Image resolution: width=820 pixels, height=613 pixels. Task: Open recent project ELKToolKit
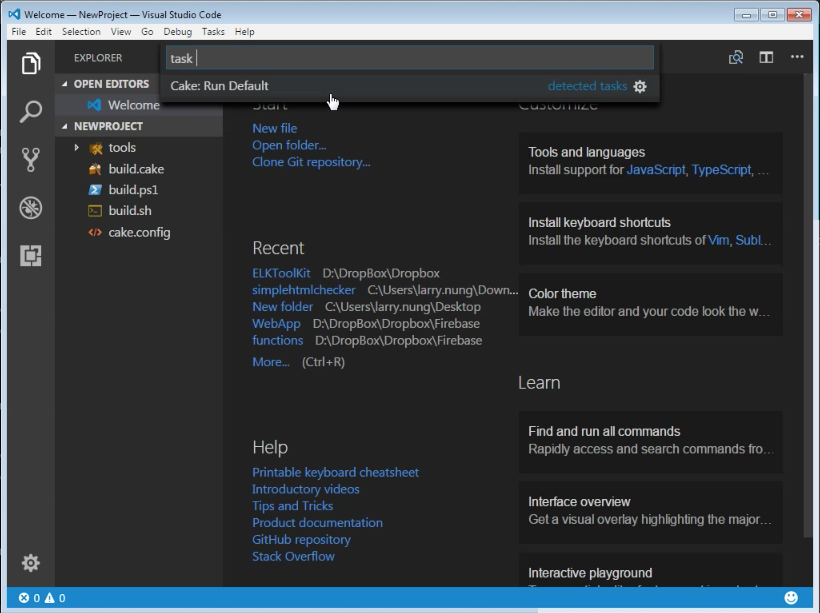pyautogui.click(x=281, y=273)
